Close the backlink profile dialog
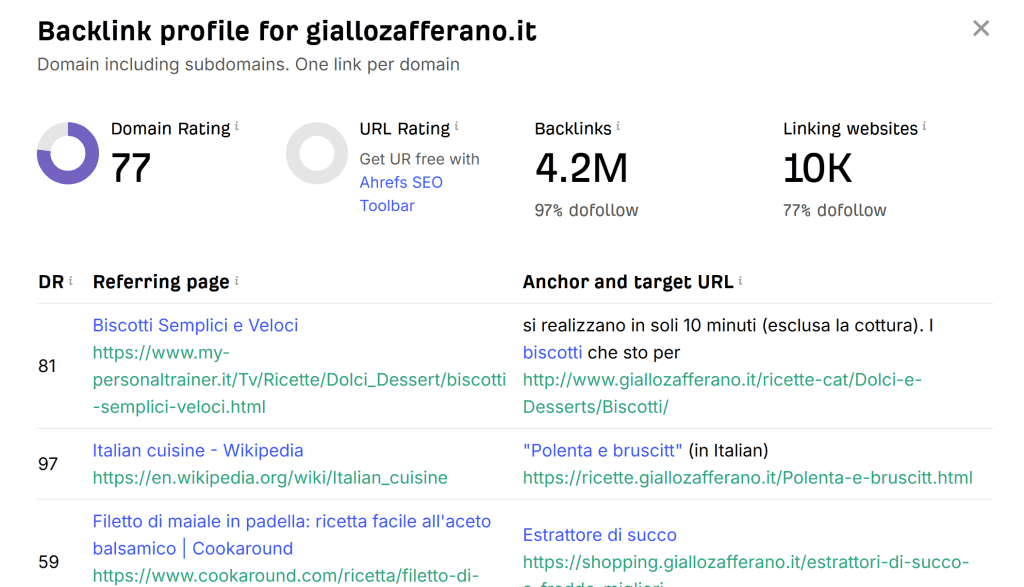This screenshot has width=1024, height=587. point(980,28)
